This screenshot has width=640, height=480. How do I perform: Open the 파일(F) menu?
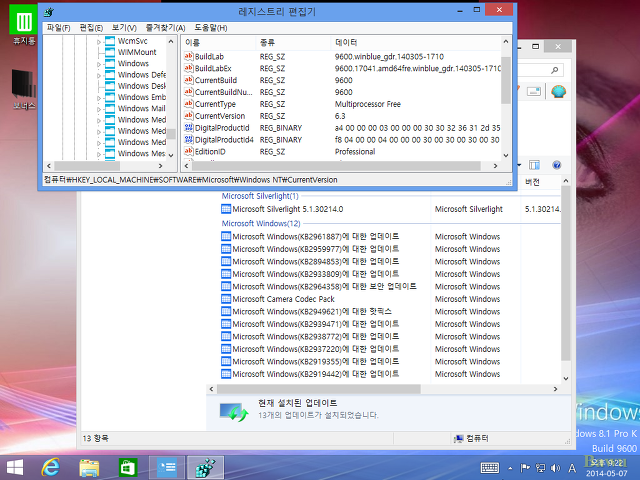click(x=58, y=28)
